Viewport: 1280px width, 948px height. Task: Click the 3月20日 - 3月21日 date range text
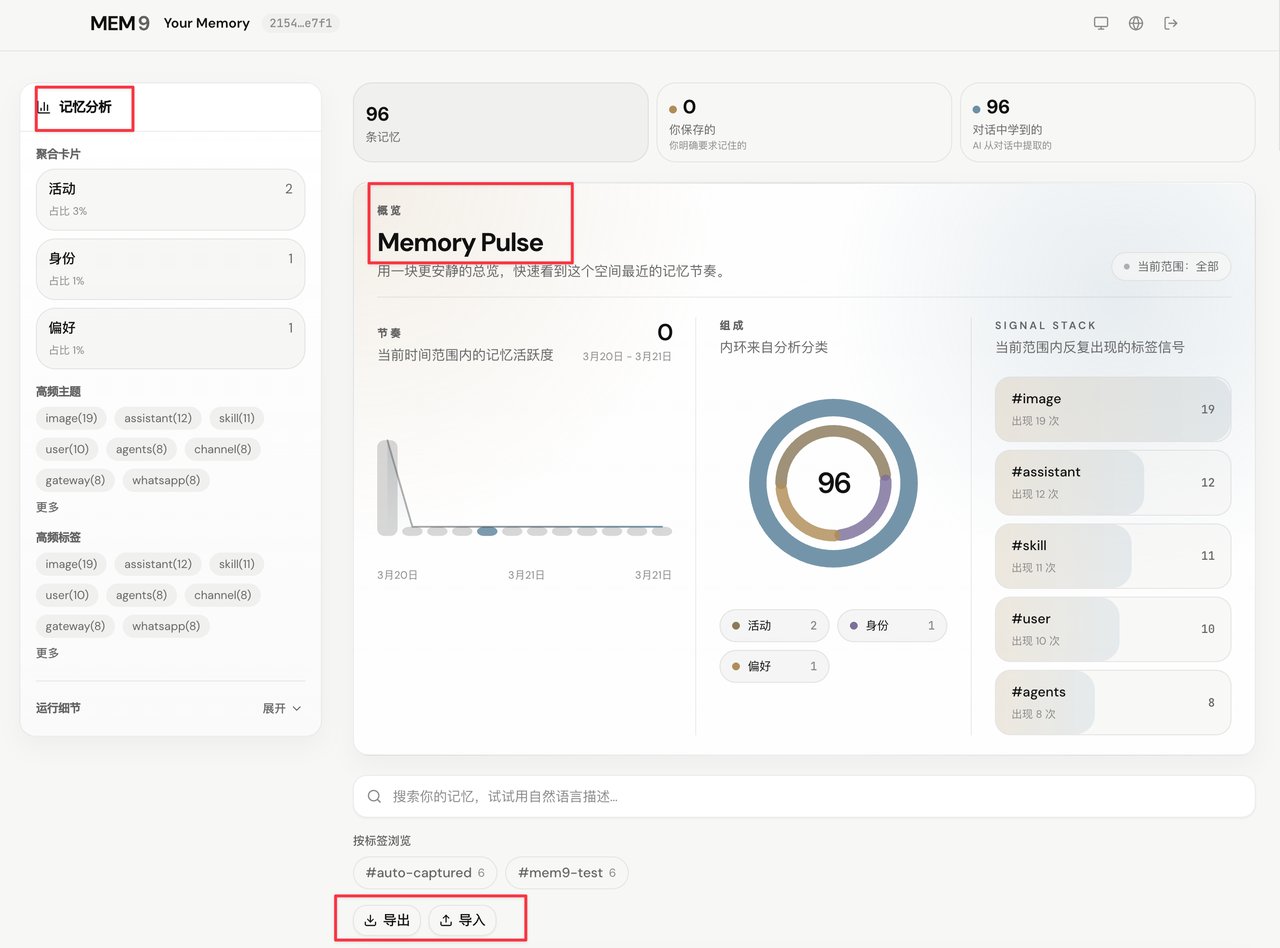pos(627,357)
